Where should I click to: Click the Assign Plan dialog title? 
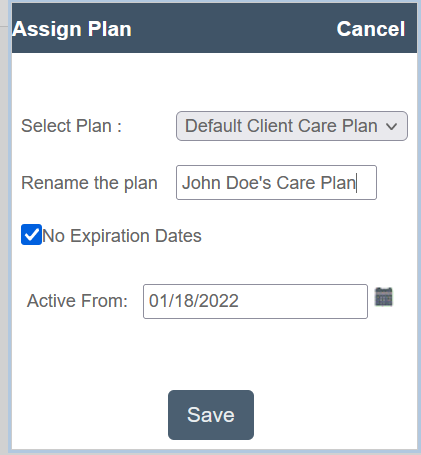coord(72,29)
